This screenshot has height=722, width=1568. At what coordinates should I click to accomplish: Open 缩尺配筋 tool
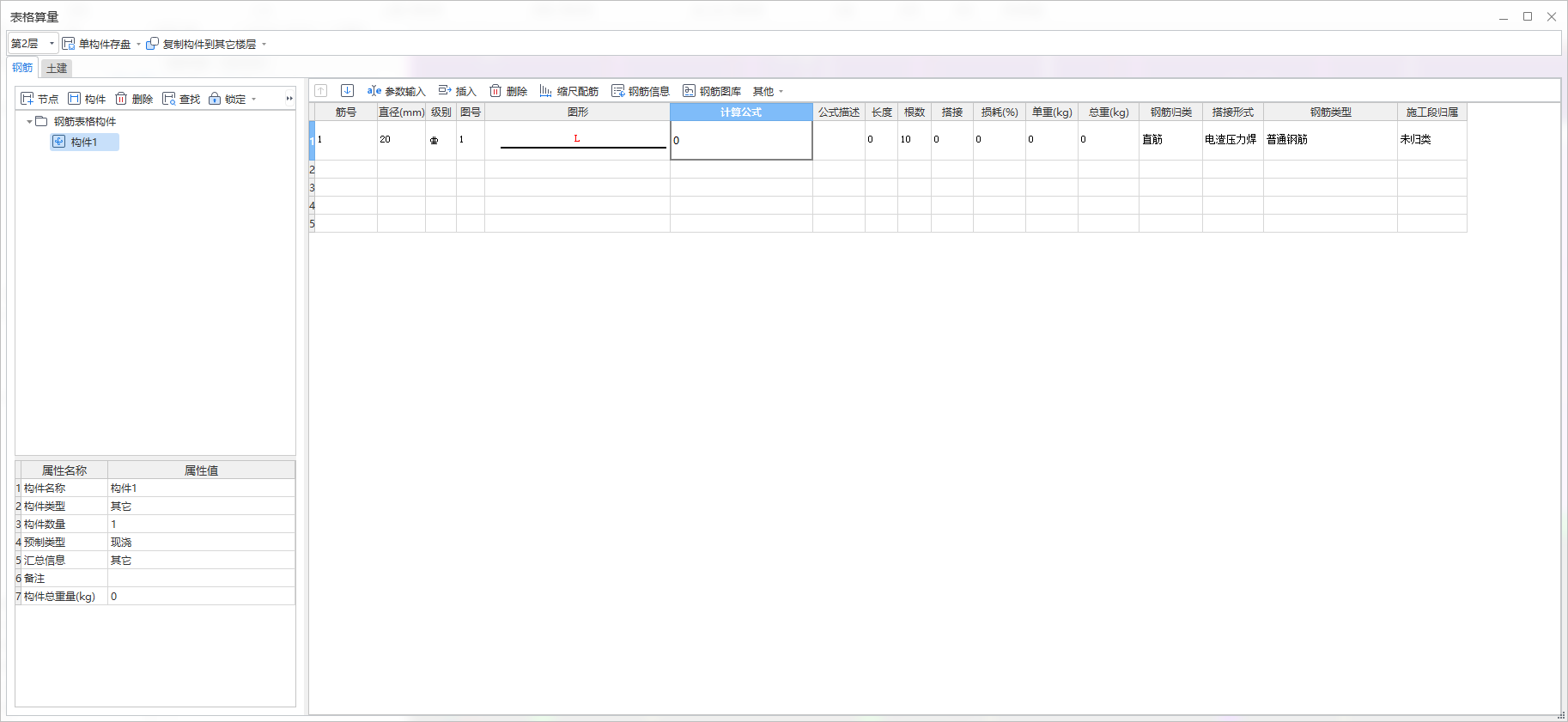tap(569, 91)
